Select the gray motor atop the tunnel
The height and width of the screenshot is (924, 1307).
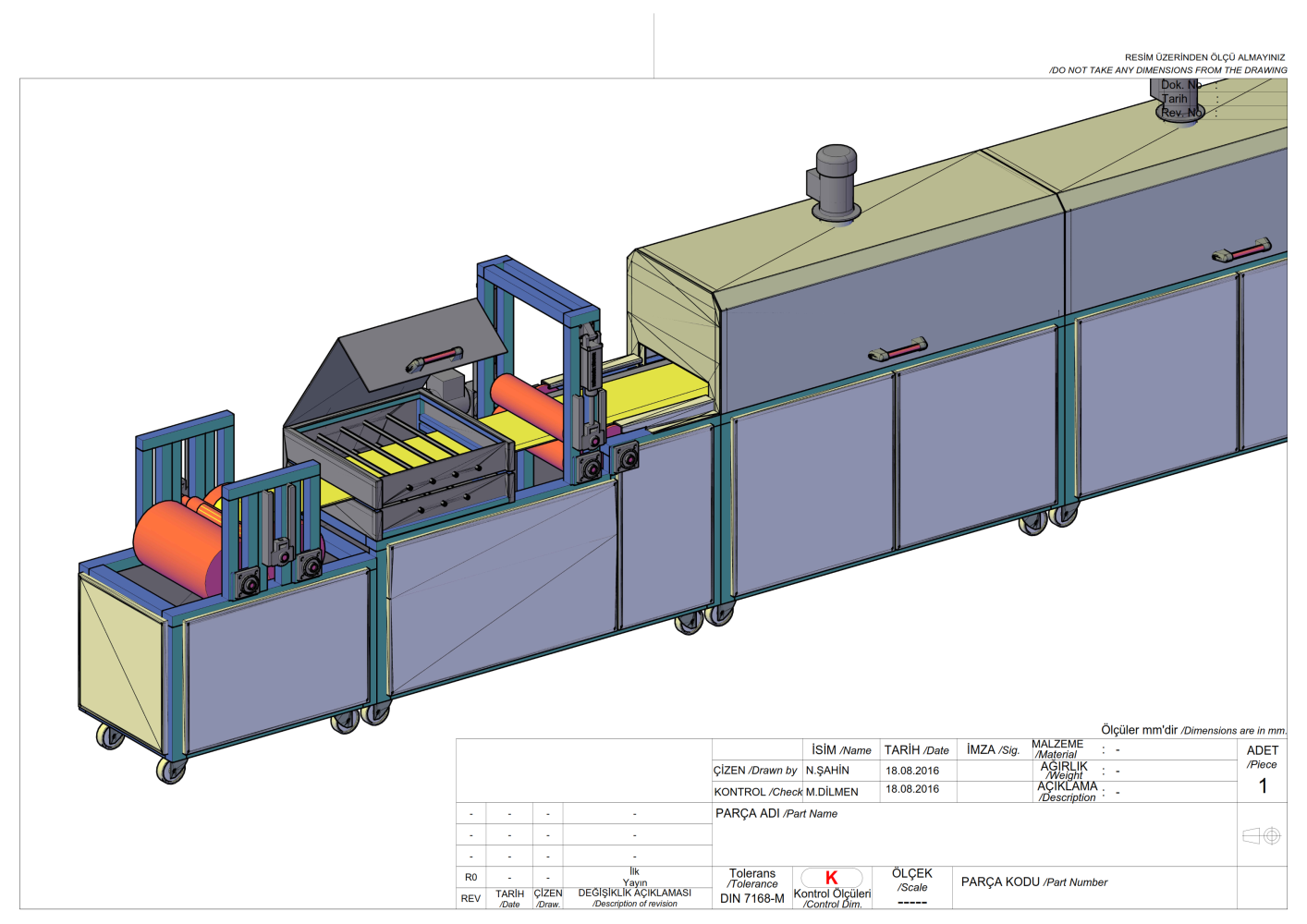click(x=835, y=181)
